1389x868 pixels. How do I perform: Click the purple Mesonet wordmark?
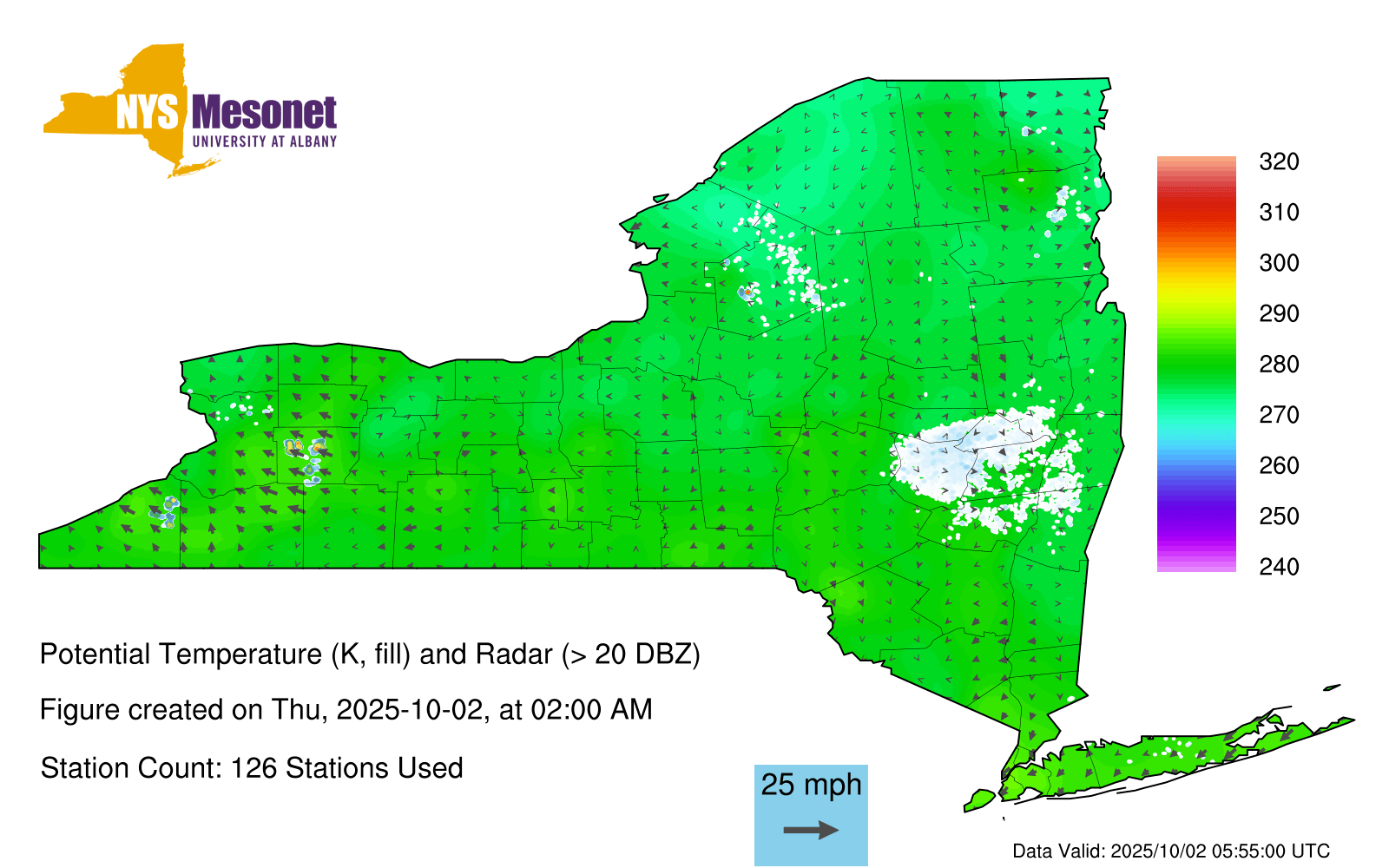pyautogui.click(x=263, y=113)
